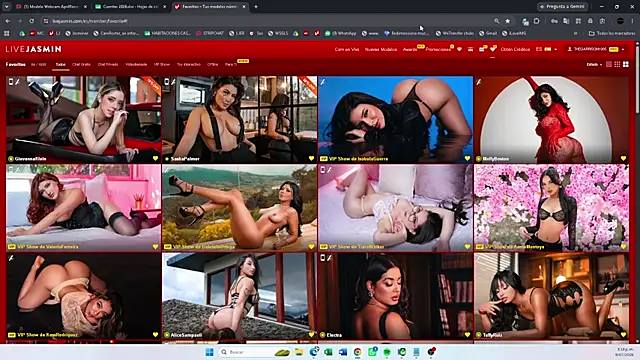Toggle favorite heart on GiovannaRiale card

(x=156, y=158)
